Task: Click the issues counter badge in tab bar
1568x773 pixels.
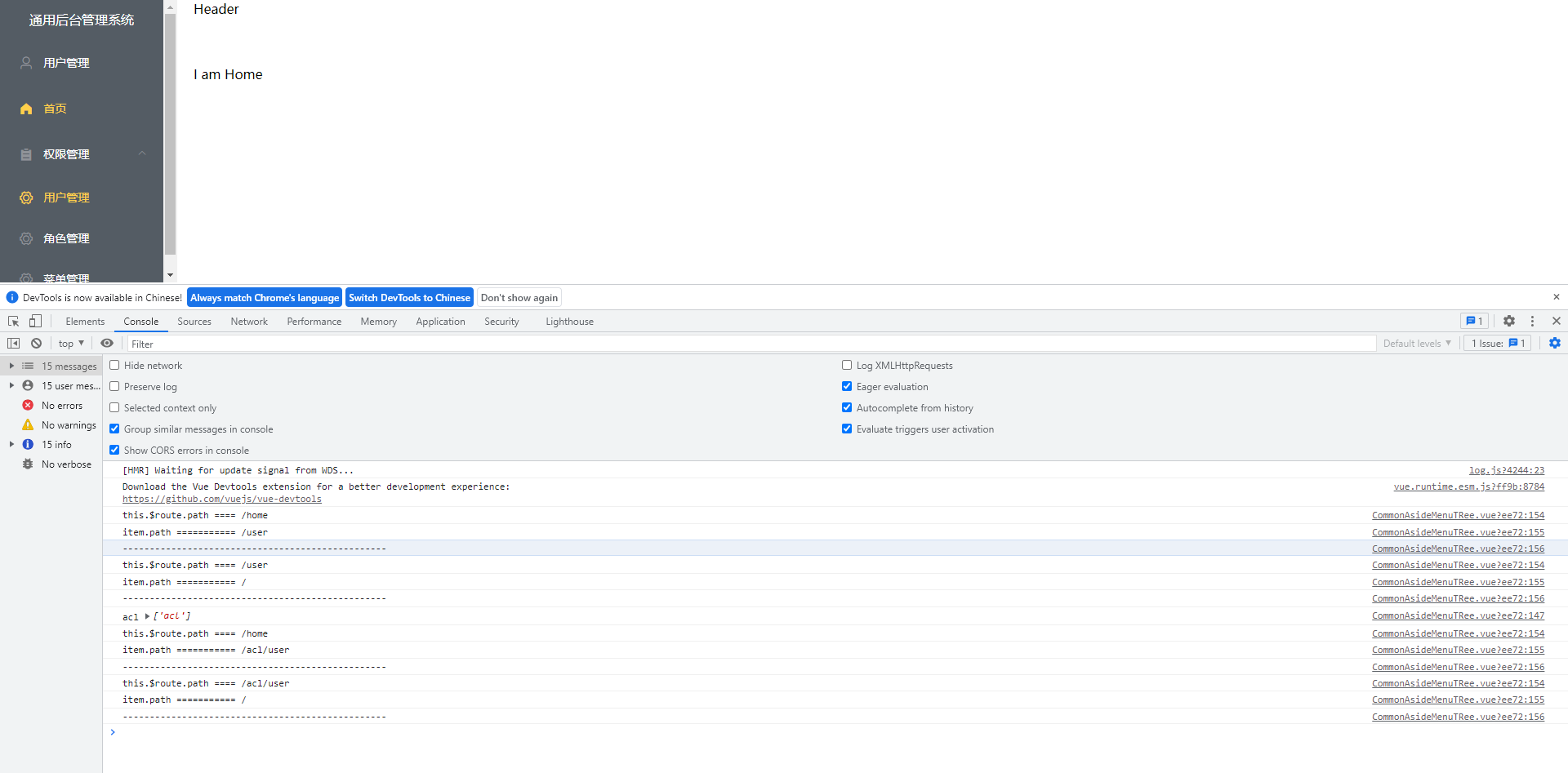Action: tap(1474, 321)
